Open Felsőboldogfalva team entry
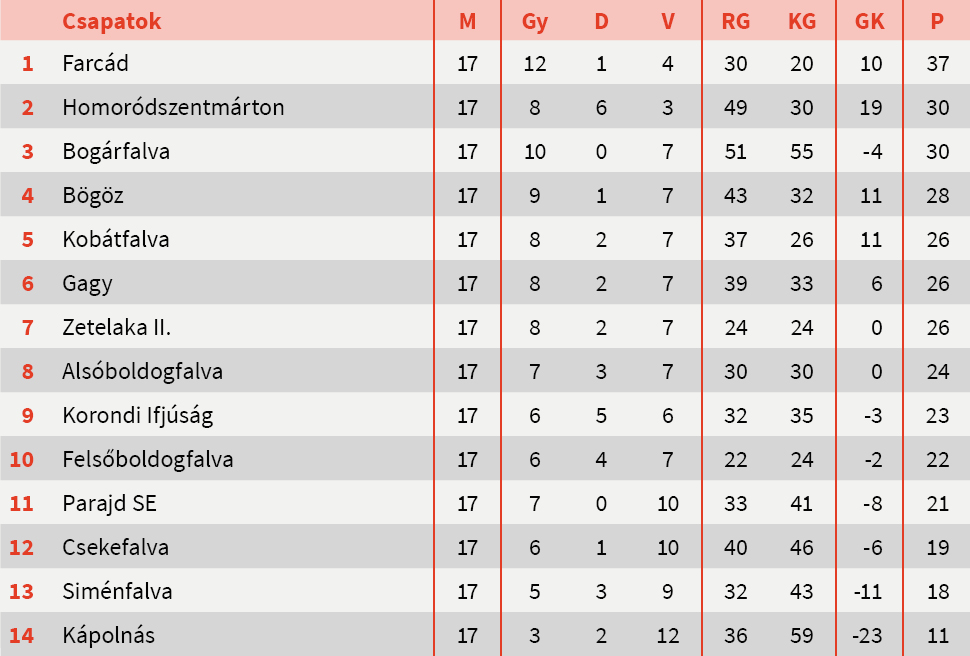 pos(147,460)
